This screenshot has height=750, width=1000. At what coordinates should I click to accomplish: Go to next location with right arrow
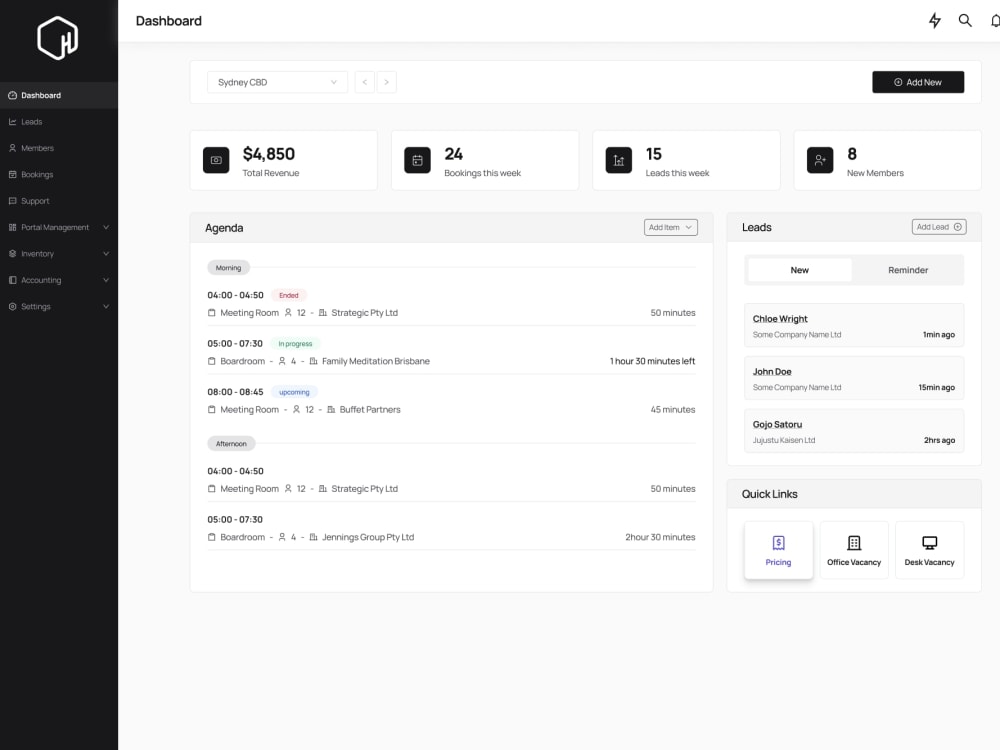point(386,82)
